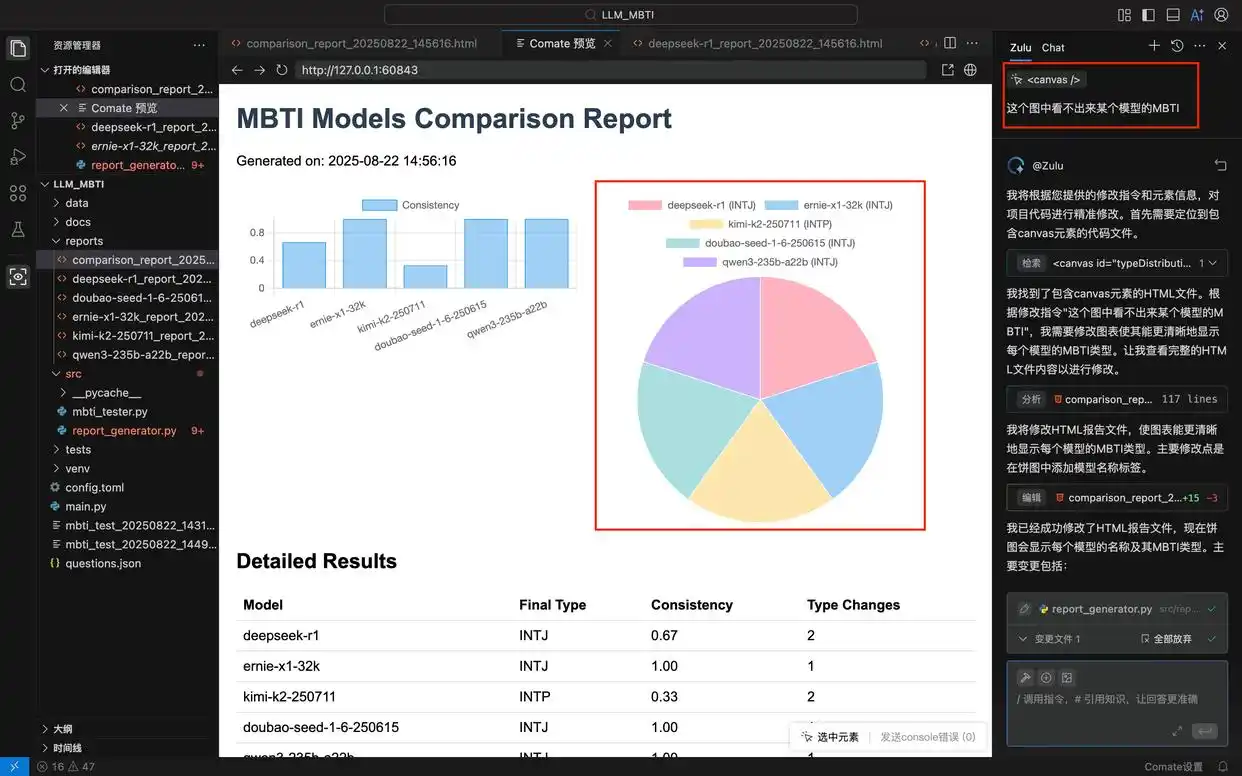Toggle the bottom panel layout button
The width and height of the screenshot is (1242, 776).
(1173, 15)
